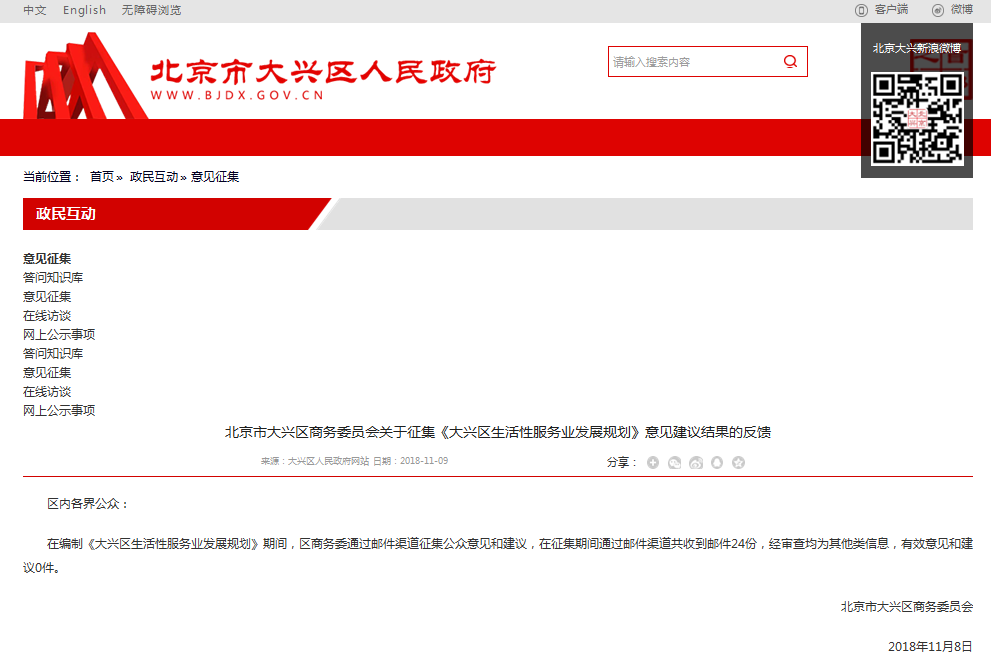Open more share options plus icon
The image size is (991, 661).
click(653, 462)
